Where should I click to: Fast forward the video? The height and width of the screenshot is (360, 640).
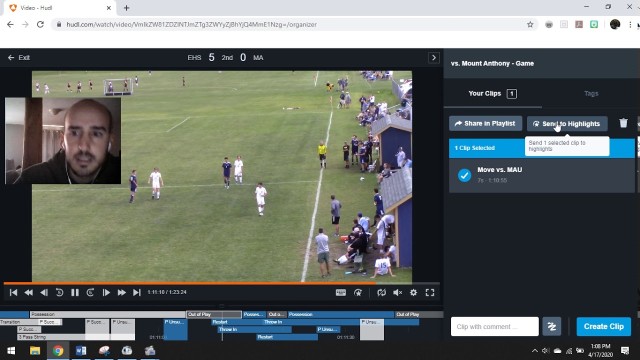pos(122,293)
